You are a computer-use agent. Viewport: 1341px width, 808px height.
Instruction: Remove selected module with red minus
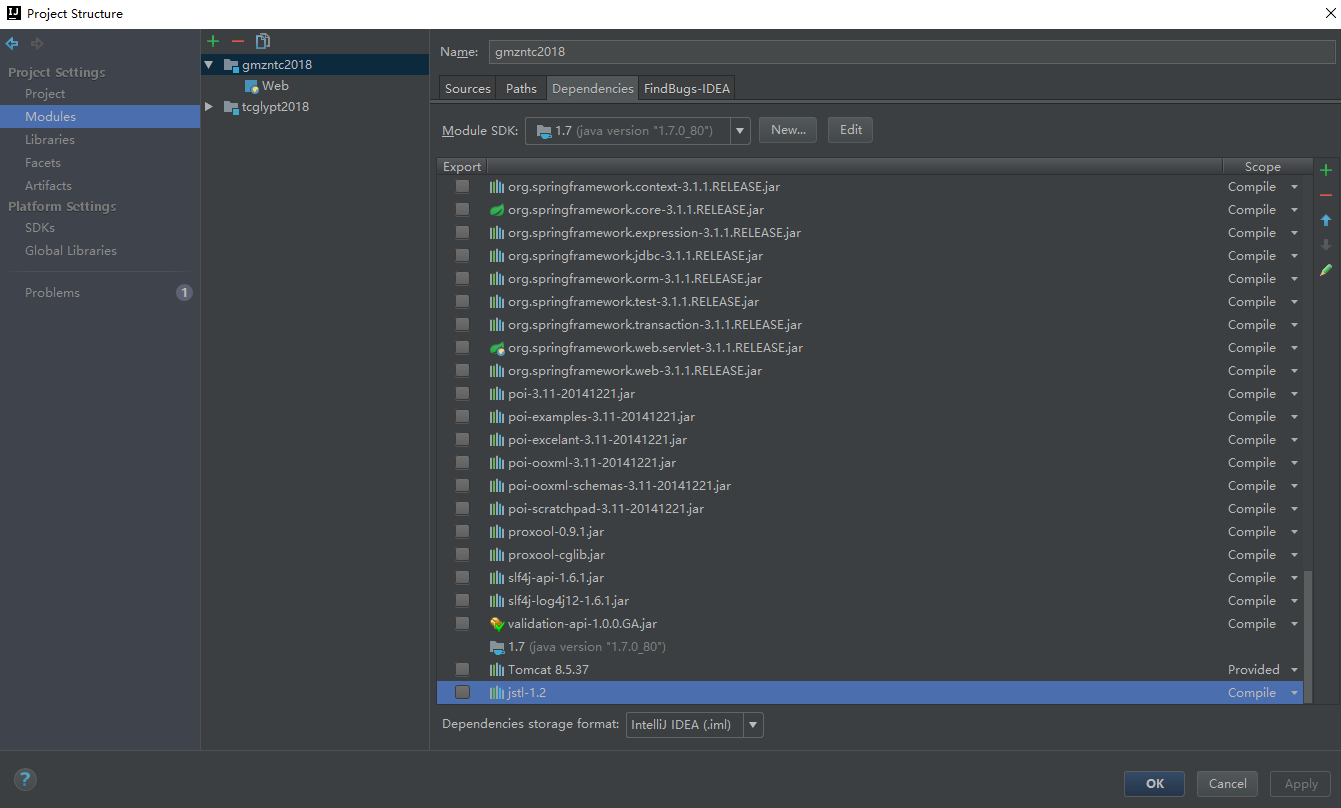click(237, 41)
